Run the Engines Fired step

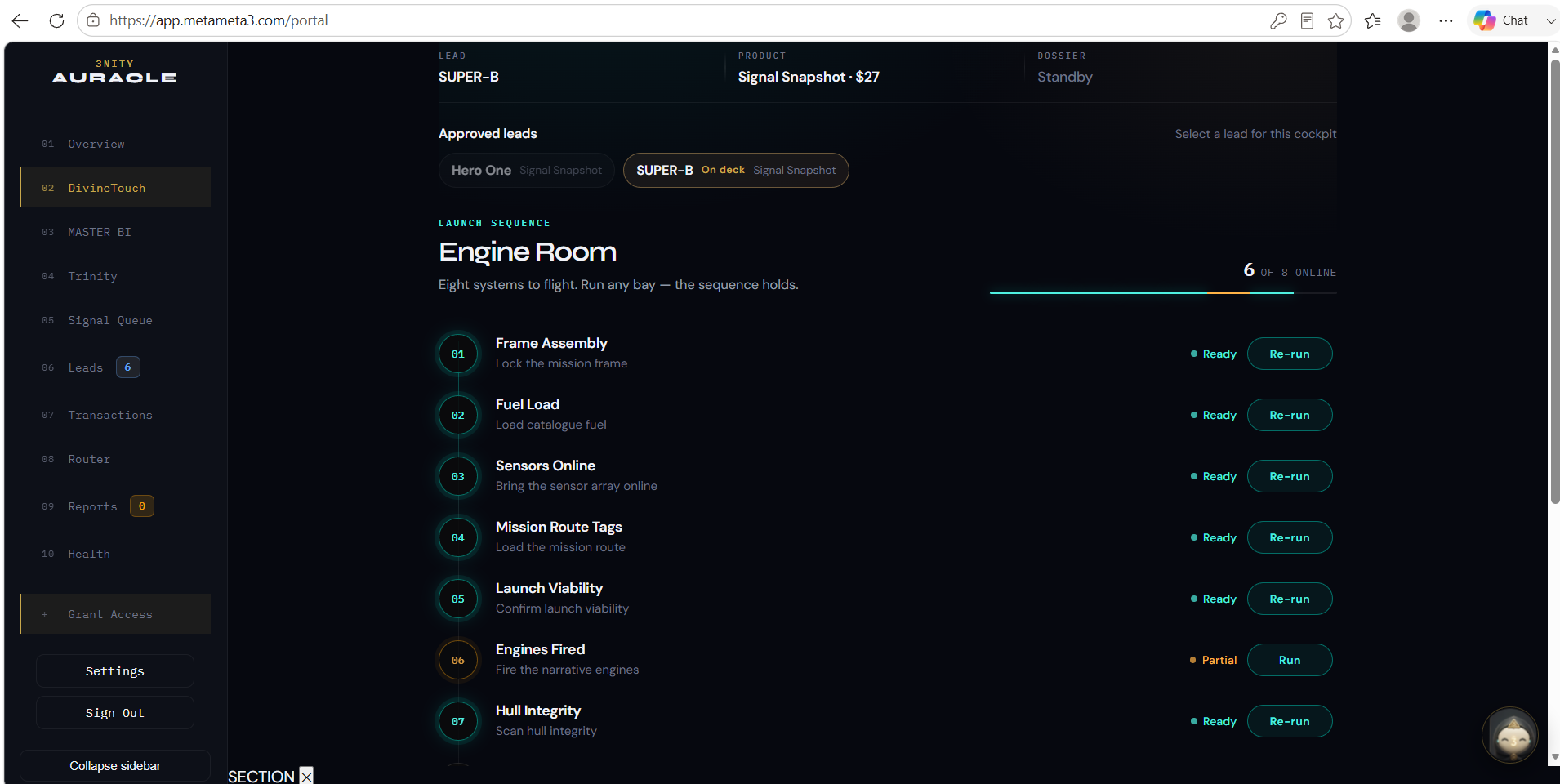(1290, 660)
